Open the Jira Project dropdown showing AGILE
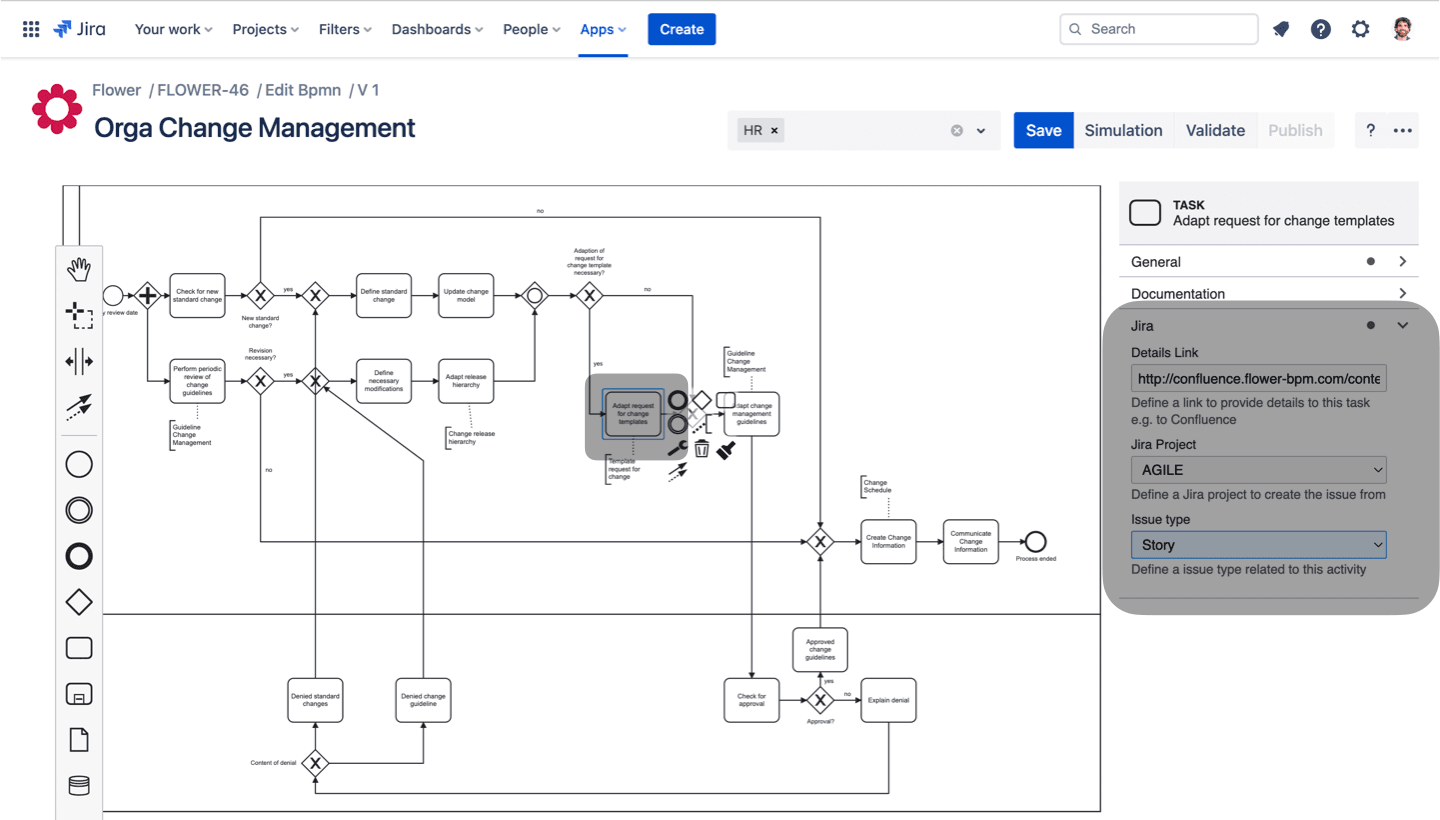 (x=1258, y=470)
